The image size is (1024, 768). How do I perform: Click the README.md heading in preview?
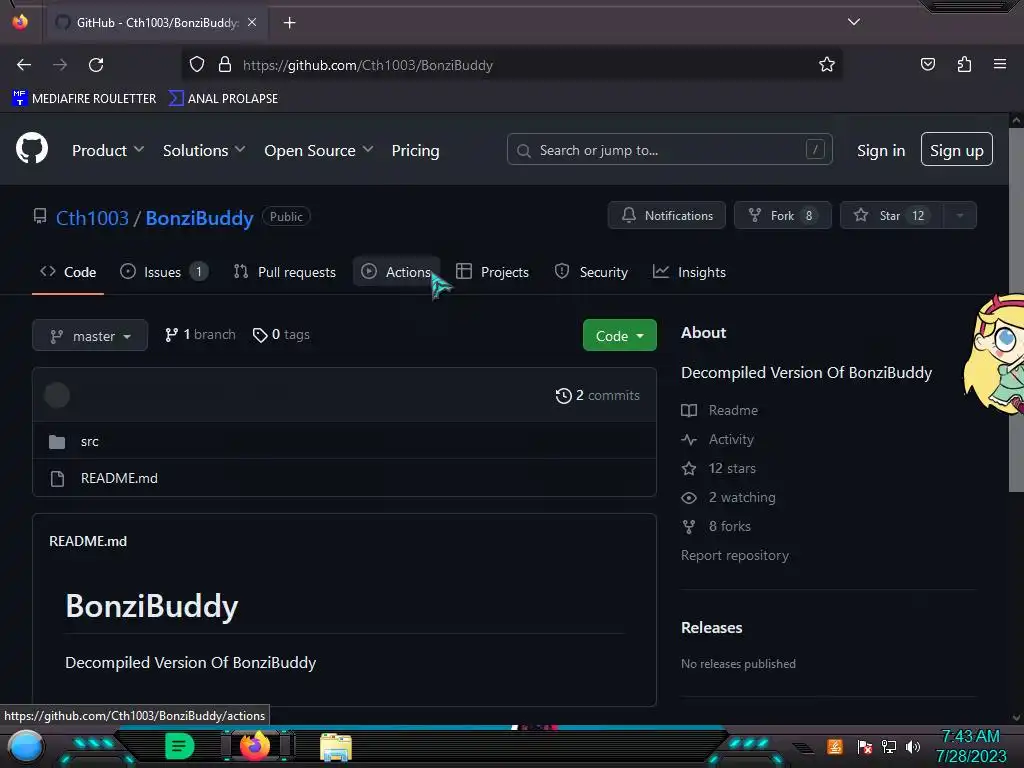[88, 541]
